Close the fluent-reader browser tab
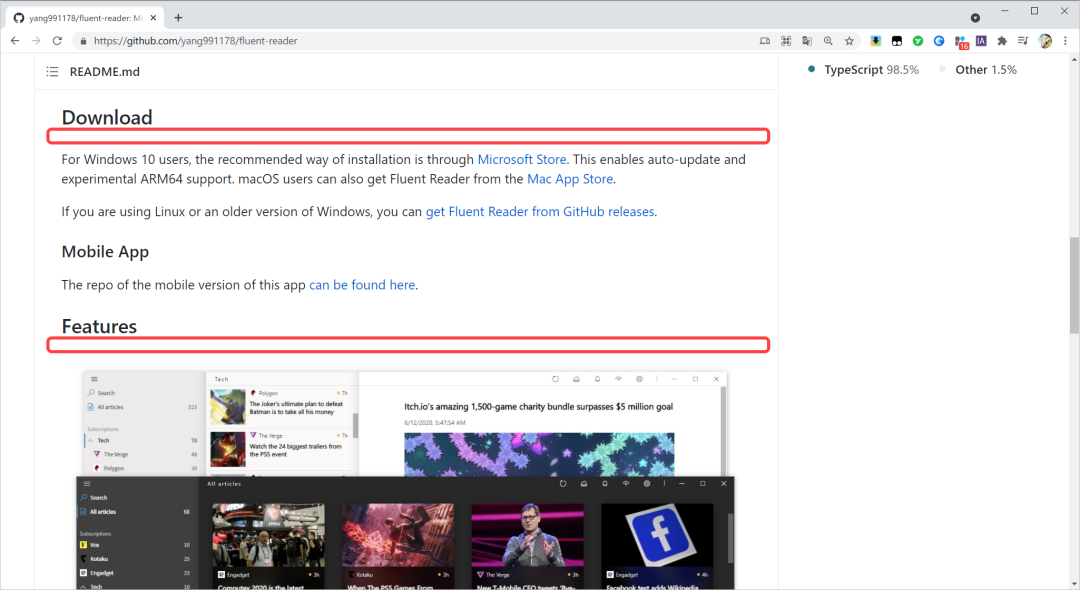This screenshot has width=1080, height=590. pyautogui.click(x=153, y=18)
